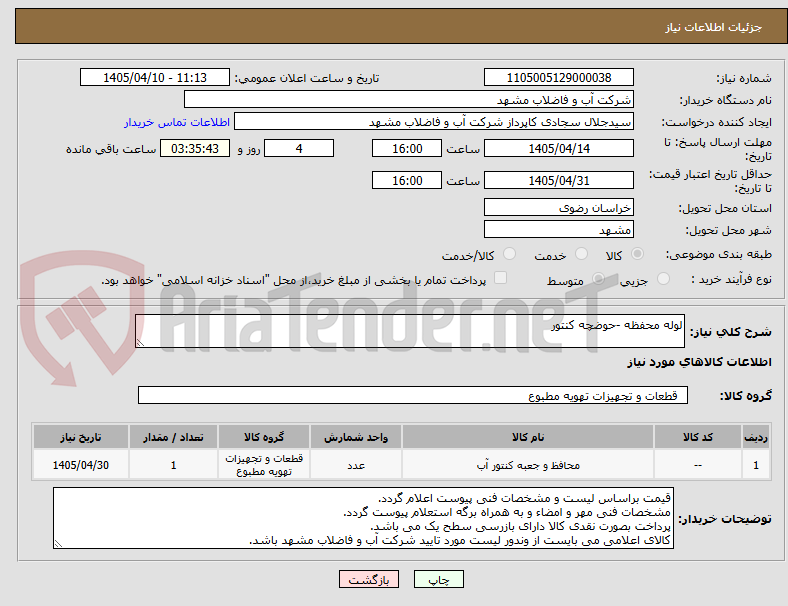Click the چاپ print button
Screen dimensions: 788x606
click(x=439, y=579)
